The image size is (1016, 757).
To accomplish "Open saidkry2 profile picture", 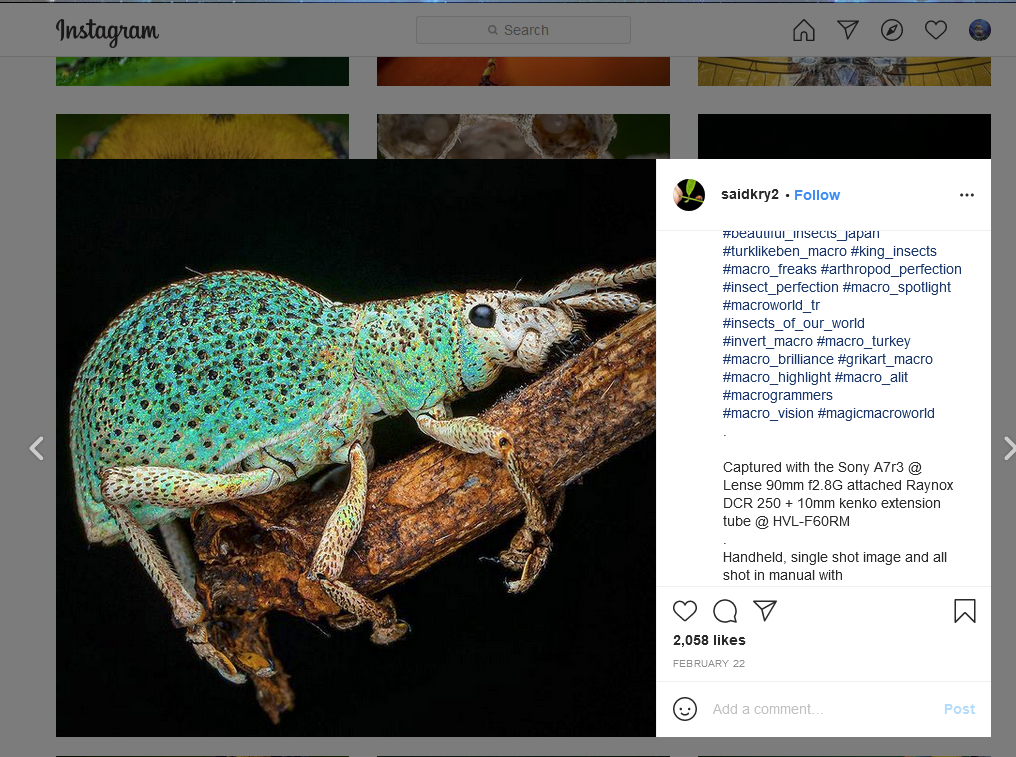I will [x=689, y=195].
